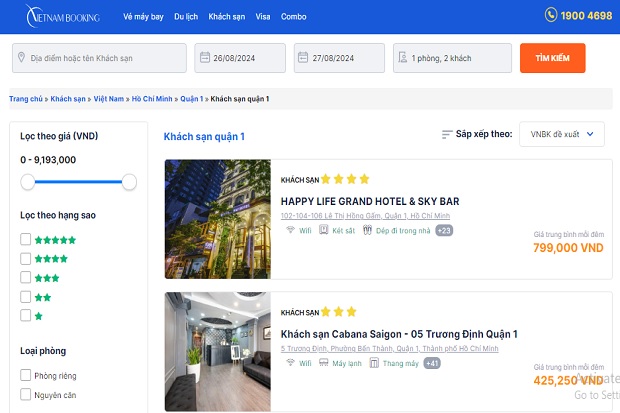Screen dimensions: 620x413
Task: Click the sort icon beside Sắp xếp theo
Action: click(x=447, y=135)
